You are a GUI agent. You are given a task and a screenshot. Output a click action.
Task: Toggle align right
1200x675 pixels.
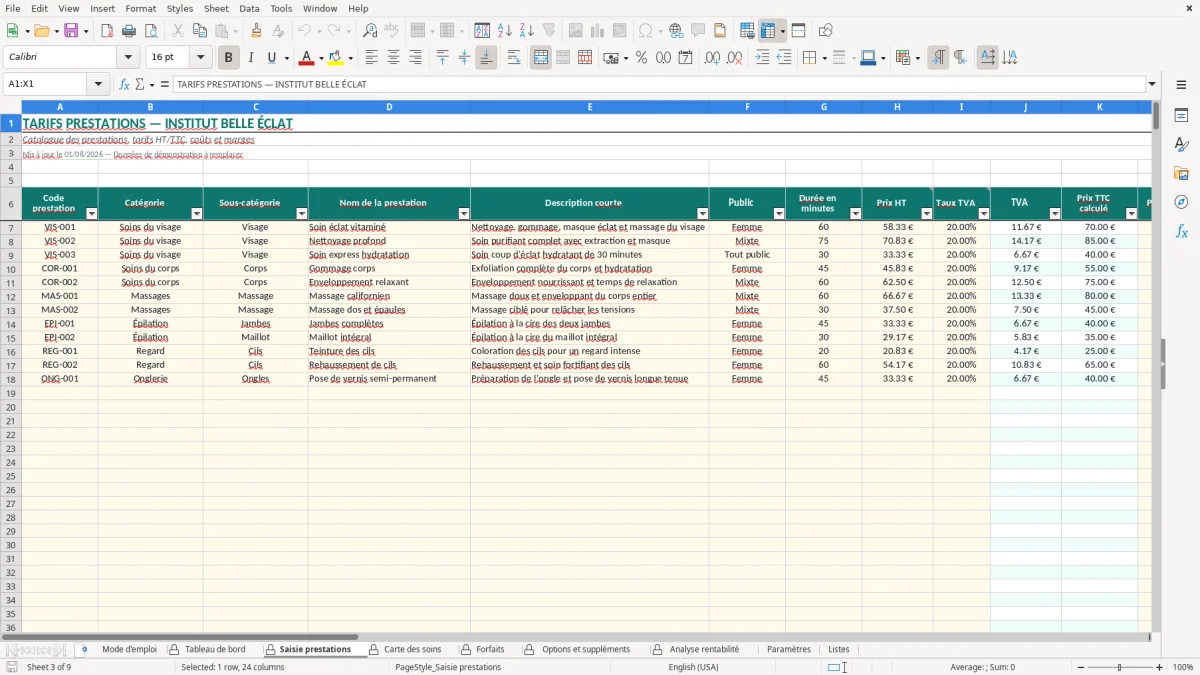(415, 58)
